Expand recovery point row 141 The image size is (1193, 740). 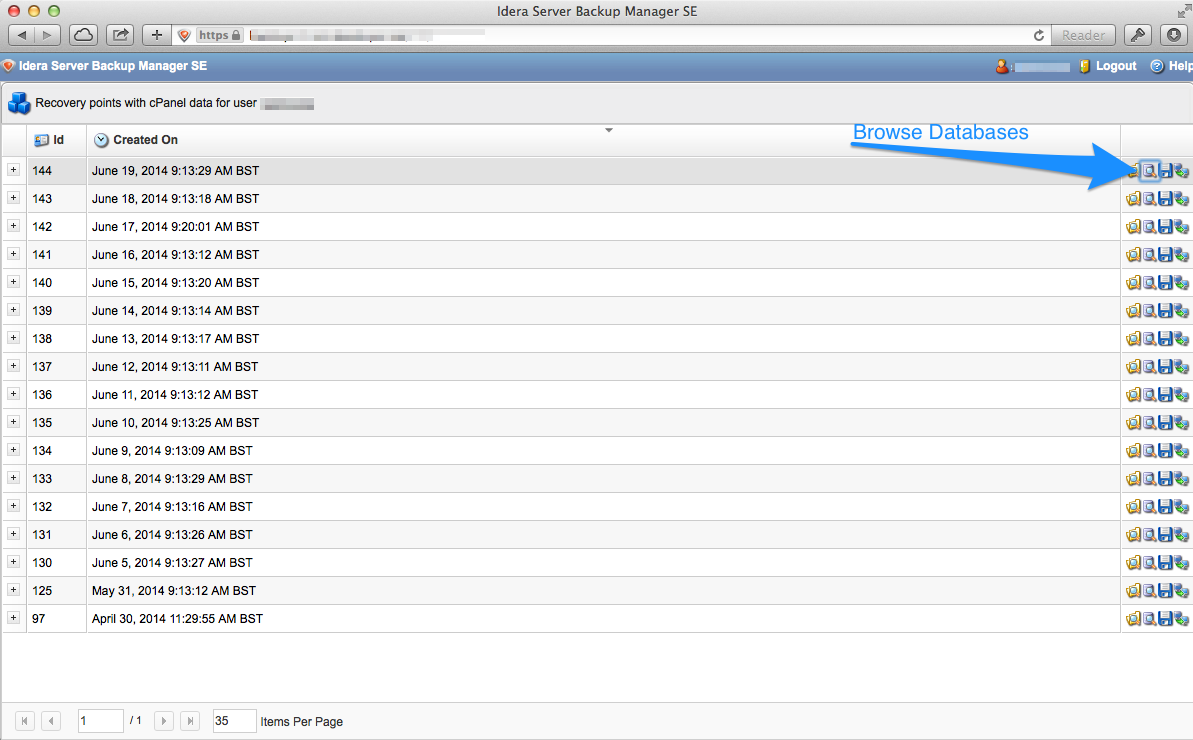(x=13, y=254)
